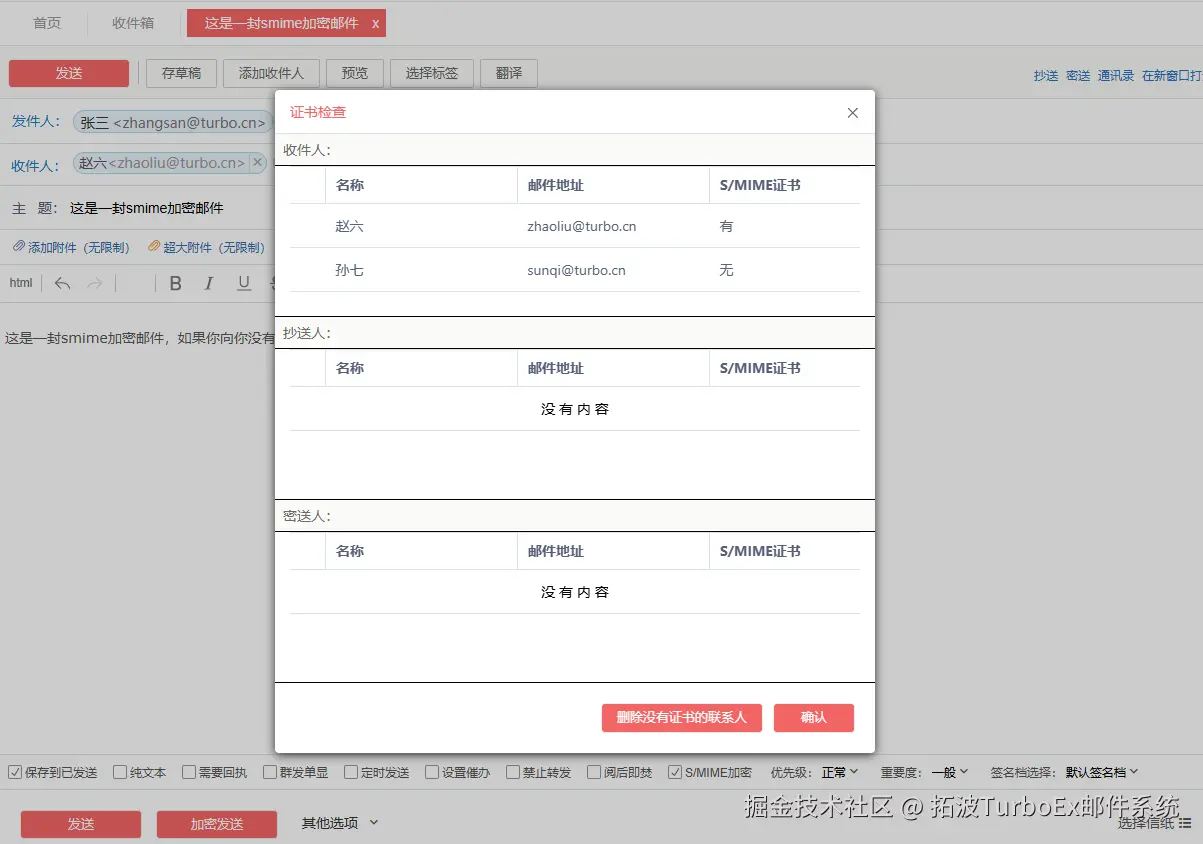The image size is (1203, 844).
Task: Click 抄送 link at top right
Action: (1046, 76)
